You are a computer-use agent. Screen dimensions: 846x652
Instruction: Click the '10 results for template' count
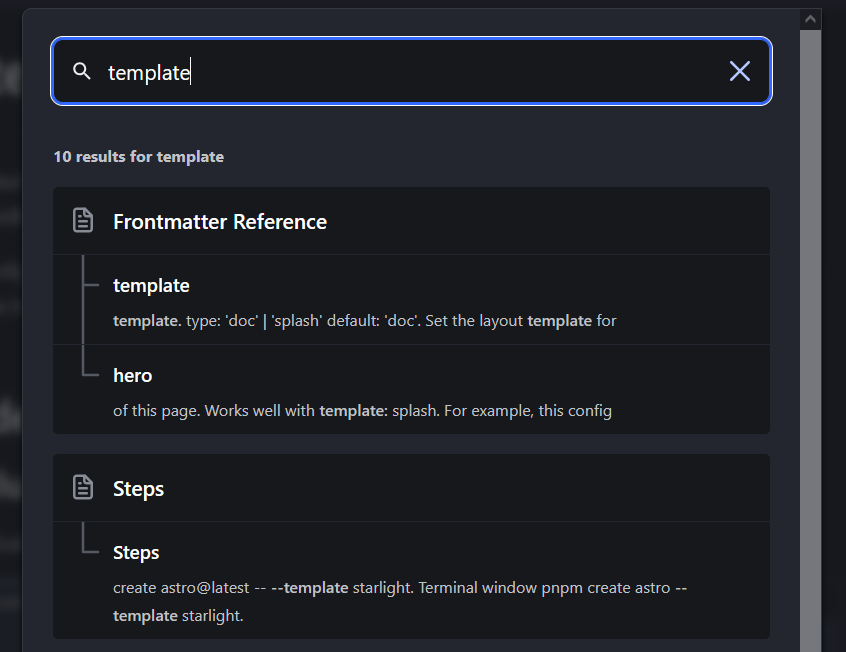tap(139, 157)
